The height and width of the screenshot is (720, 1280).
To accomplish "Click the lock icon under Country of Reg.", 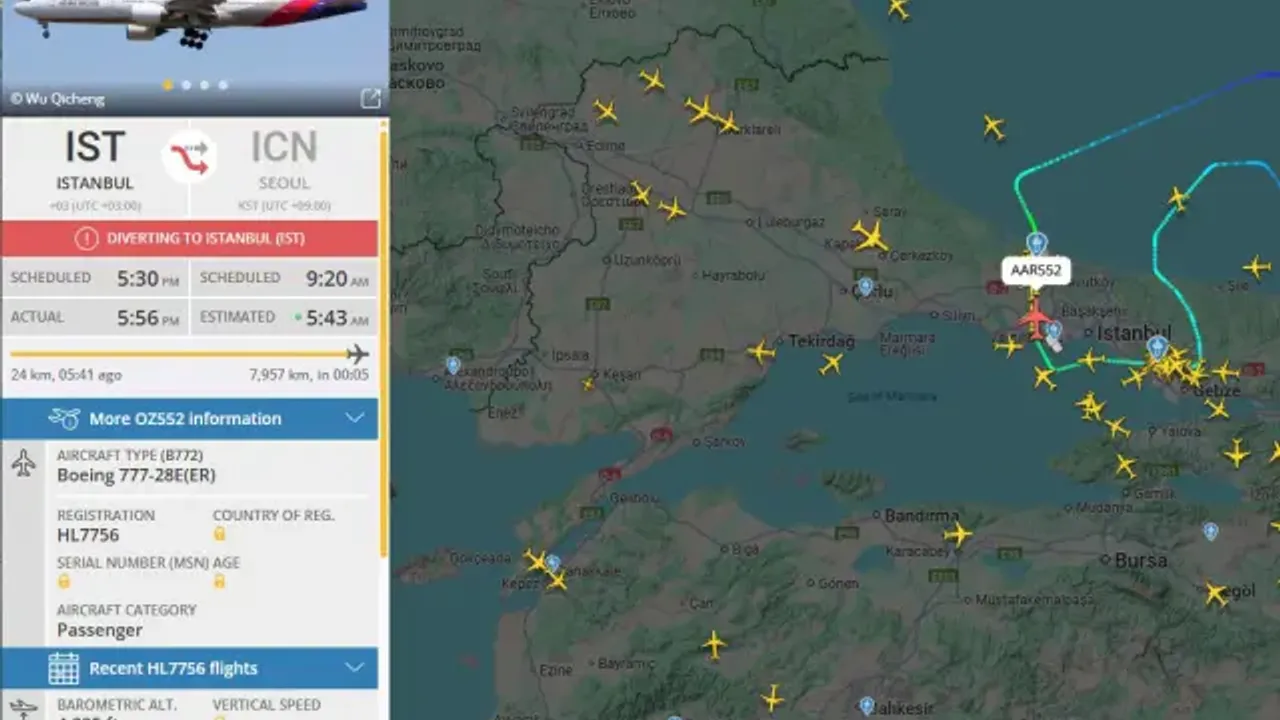I will pos(219,534).
